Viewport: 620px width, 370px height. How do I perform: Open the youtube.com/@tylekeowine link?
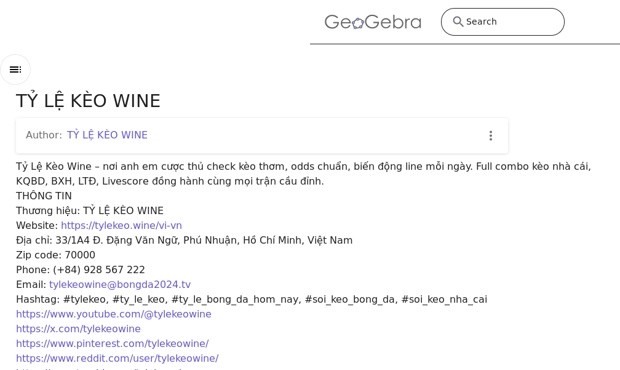pos(113,314)
